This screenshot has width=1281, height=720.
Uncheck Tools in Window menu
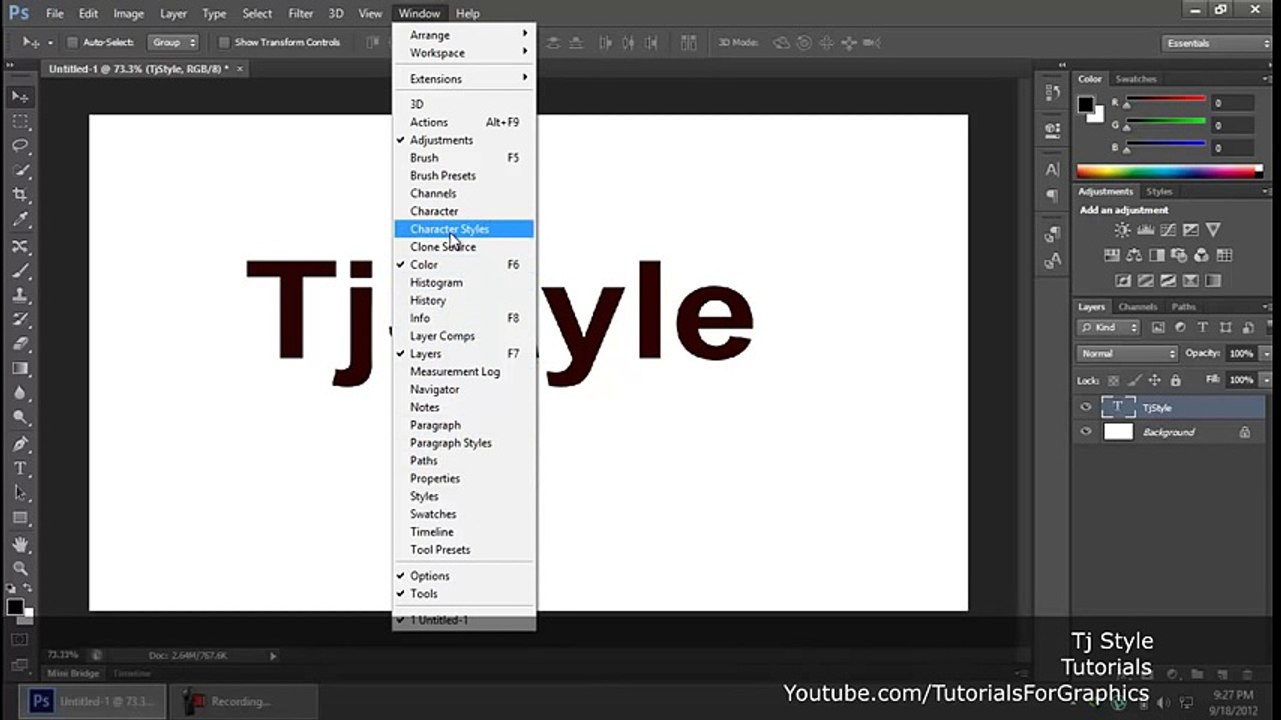464,594
